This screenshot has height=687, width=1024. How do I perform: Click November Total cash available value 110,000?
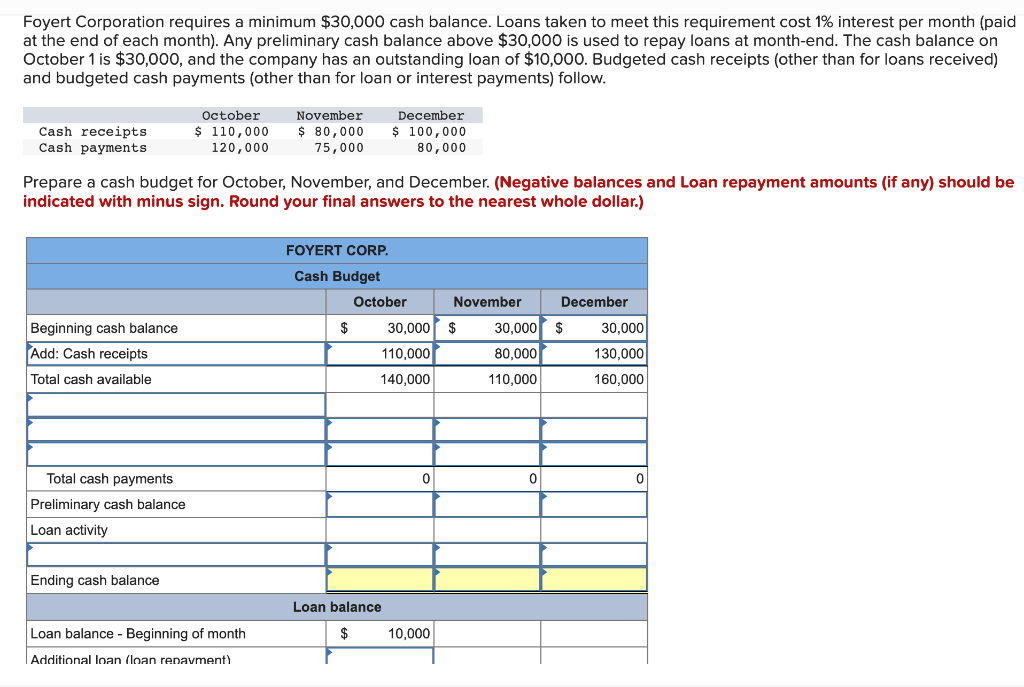point(513,379)
